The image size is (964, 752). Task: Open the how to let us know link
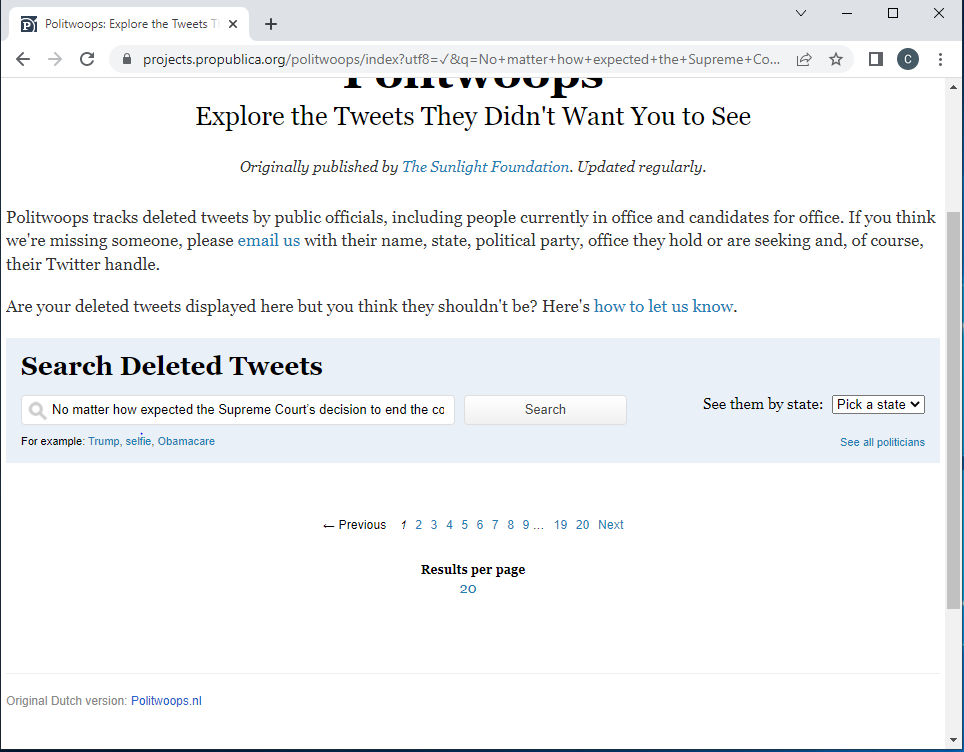click(663, 306)
